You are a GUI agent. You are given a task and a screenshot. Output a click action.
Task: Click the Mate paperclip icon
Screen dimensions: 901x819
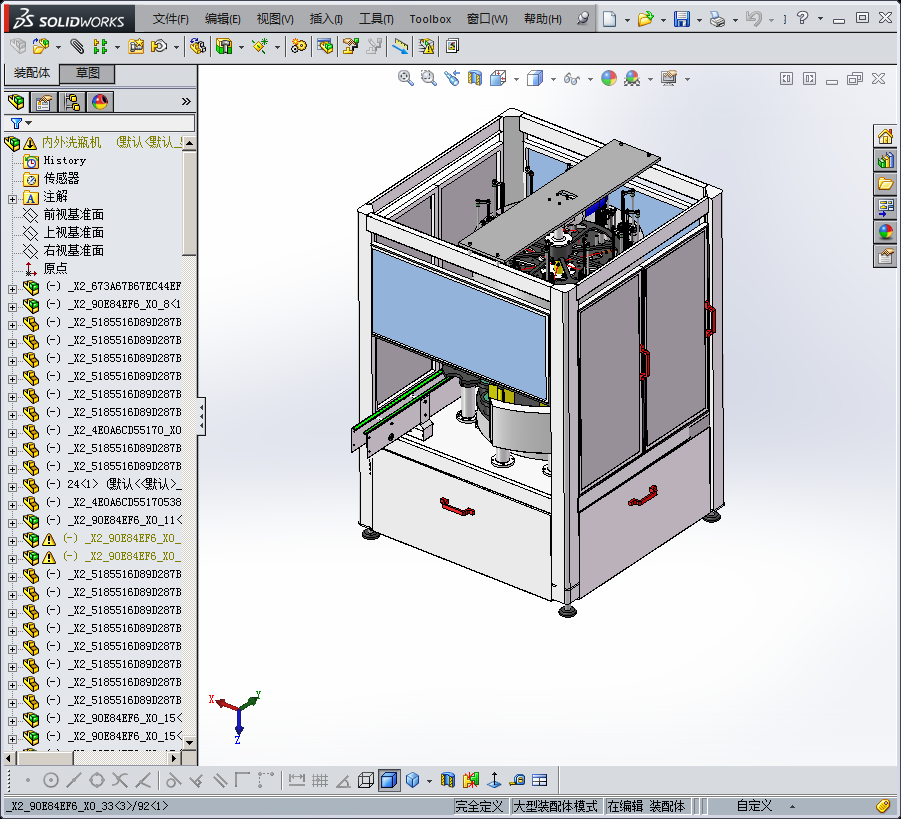76,46
